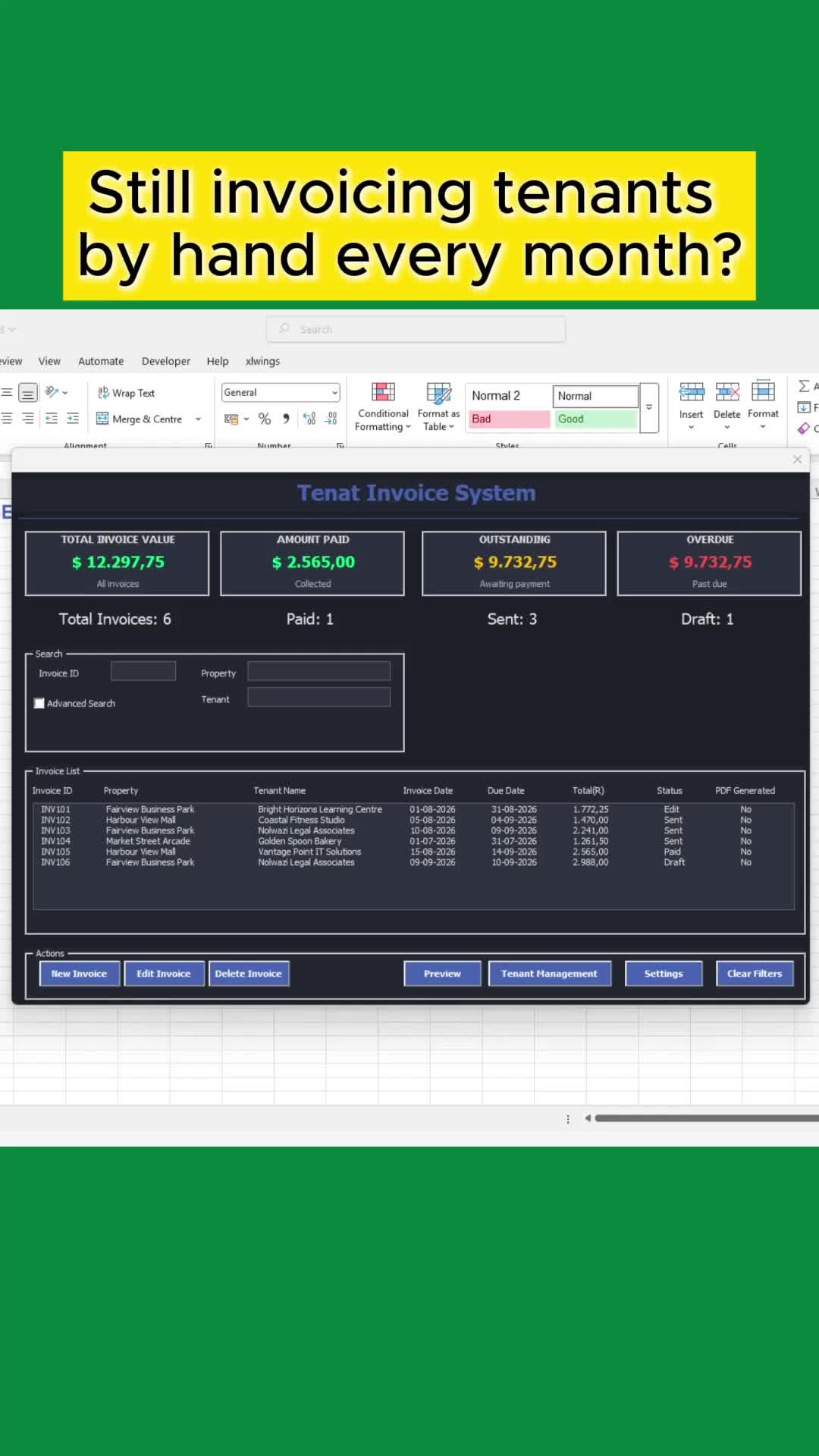Open the View ribbon tab
The width and height of the screenshot is (819, 1456).
click(x=49, y=361)
